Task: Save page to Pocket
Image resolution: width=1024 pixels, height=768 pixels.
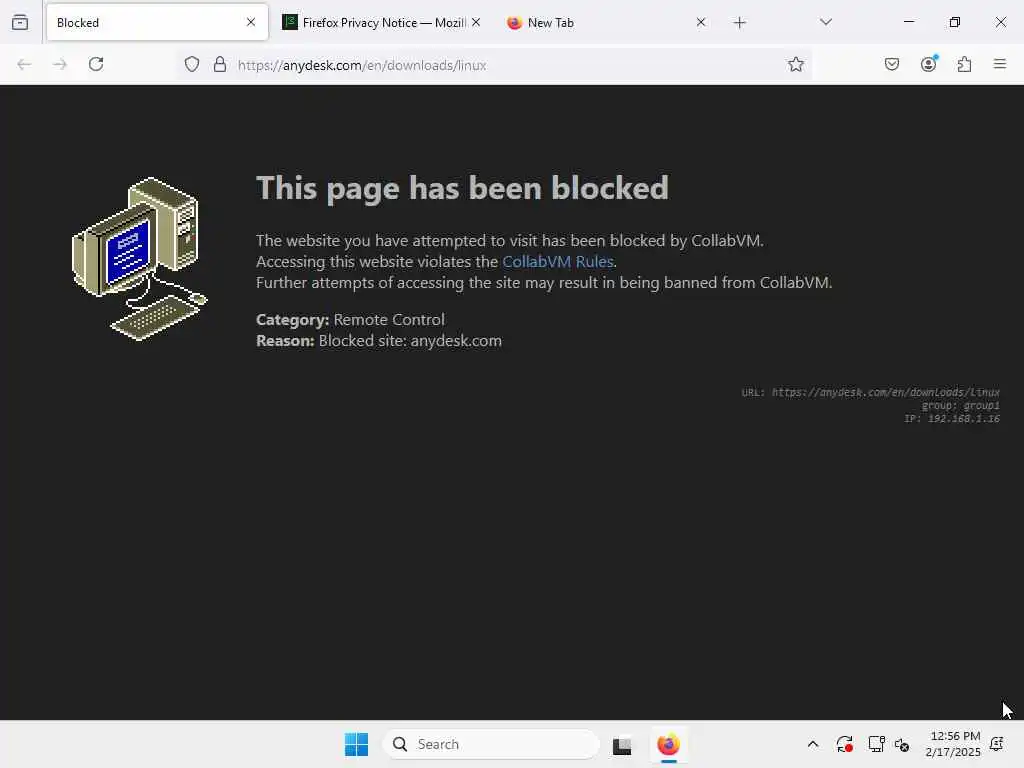Action: (x=892, y=64)
